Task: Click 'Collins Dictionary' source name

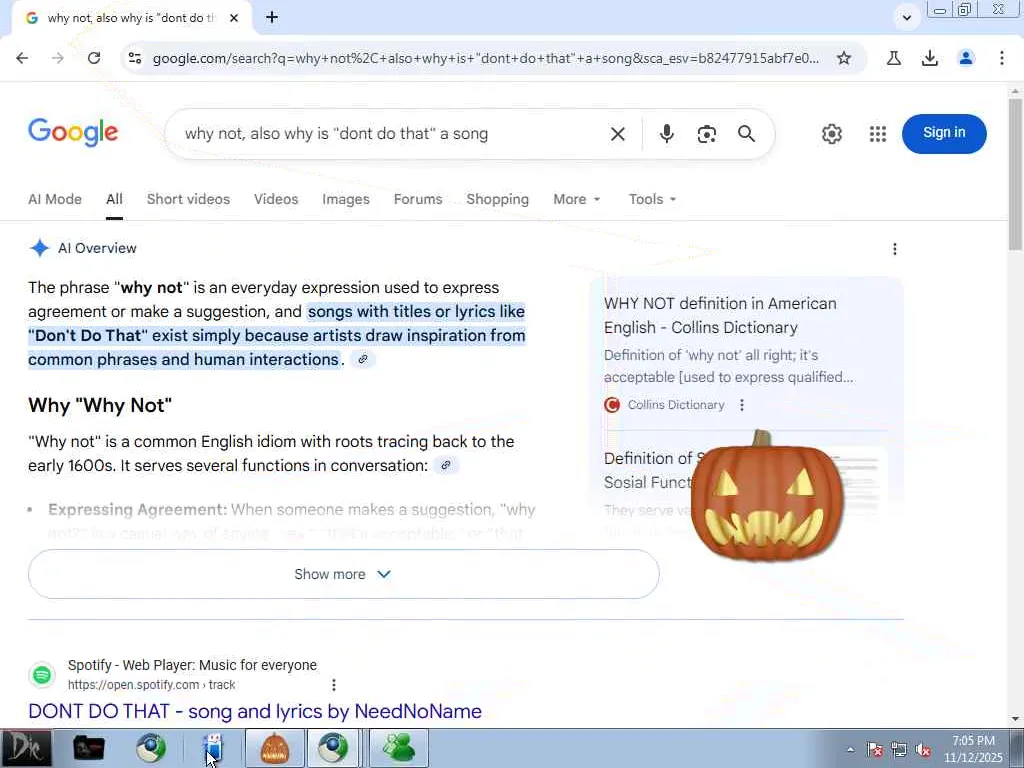Action: click(676, 405)
